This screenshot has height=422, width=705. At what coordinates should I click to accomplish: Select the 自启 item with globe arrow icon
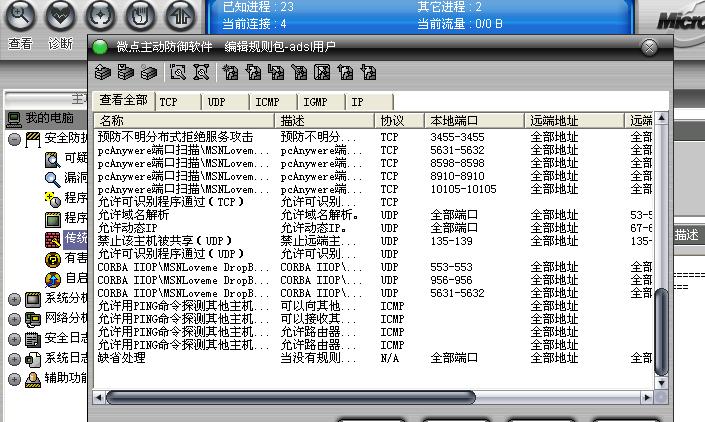coord(66,279)
